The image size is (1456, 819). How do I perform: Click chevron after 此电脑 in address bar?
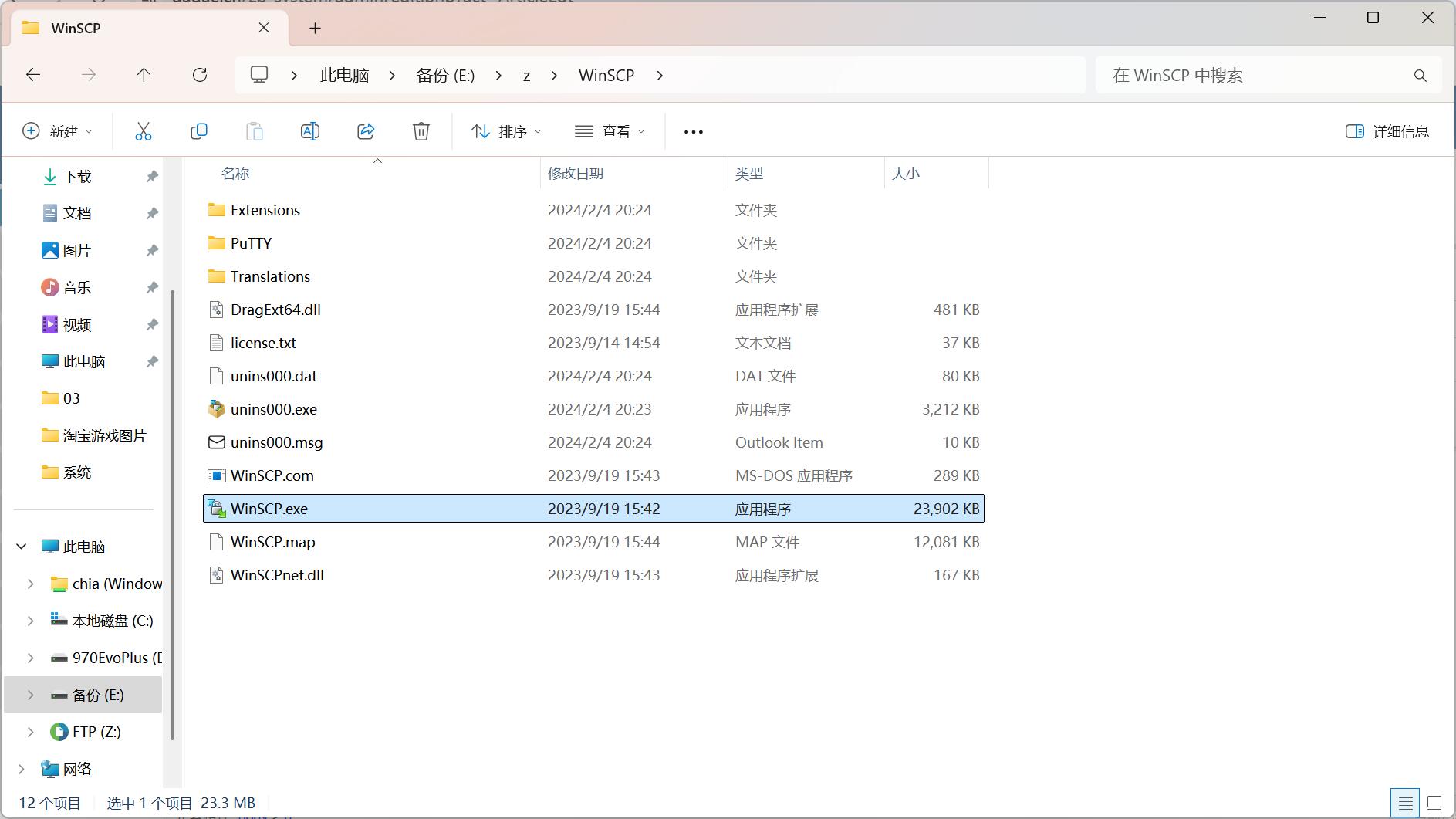click(x=392, y=76)
